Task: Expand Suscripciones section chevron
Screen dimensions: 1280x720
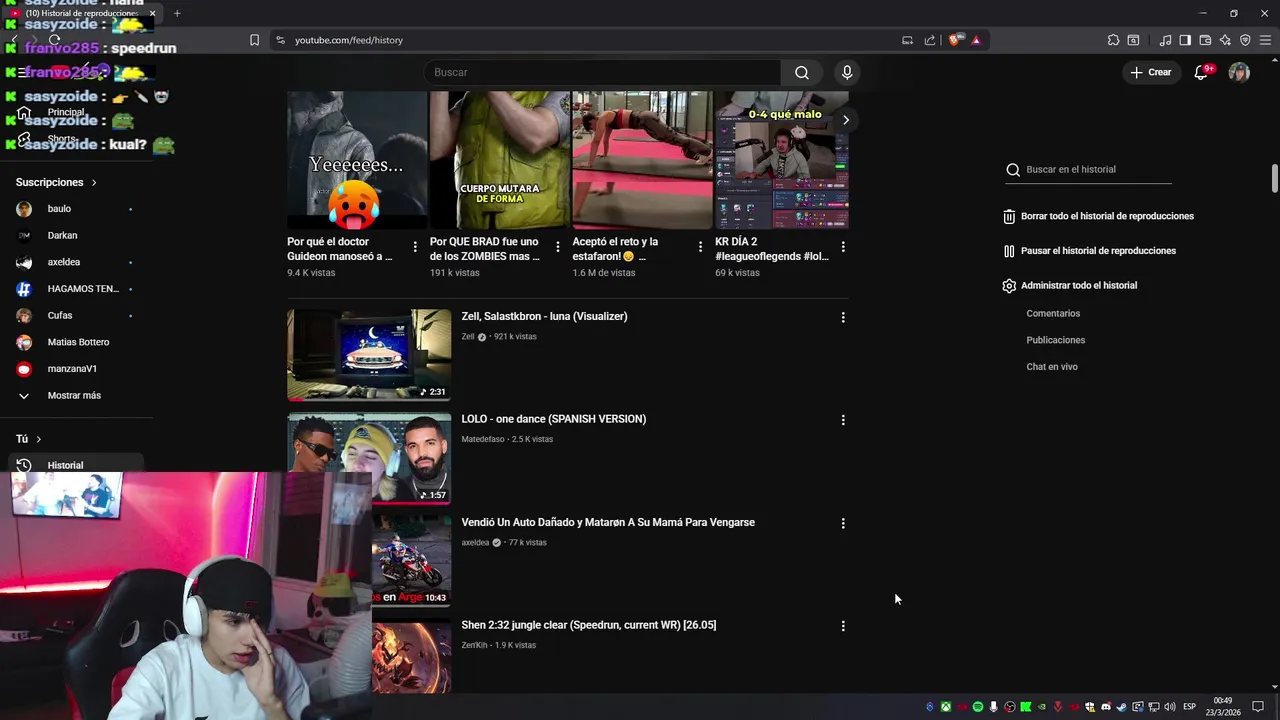Action: (94, 183)
